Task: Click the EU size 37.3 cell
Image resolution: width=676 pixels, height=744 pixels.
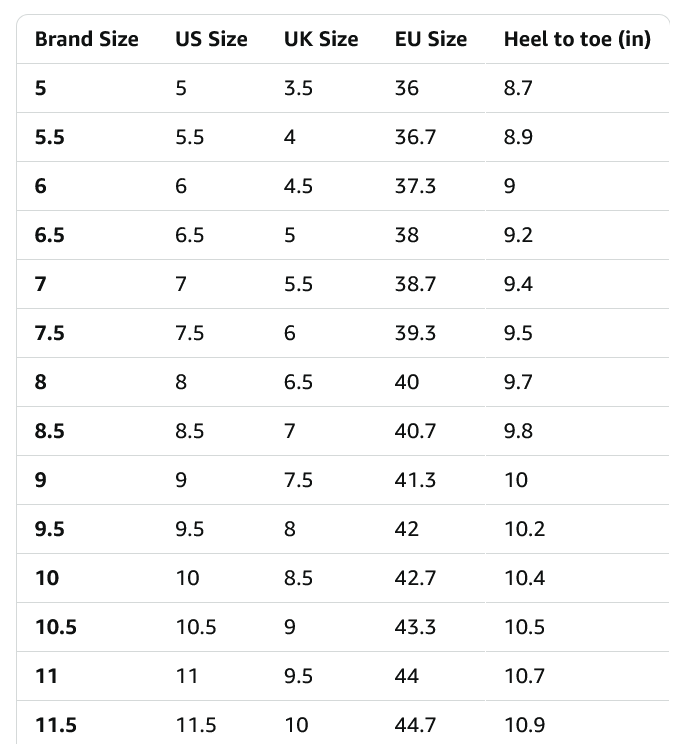Action: (415, 186)
